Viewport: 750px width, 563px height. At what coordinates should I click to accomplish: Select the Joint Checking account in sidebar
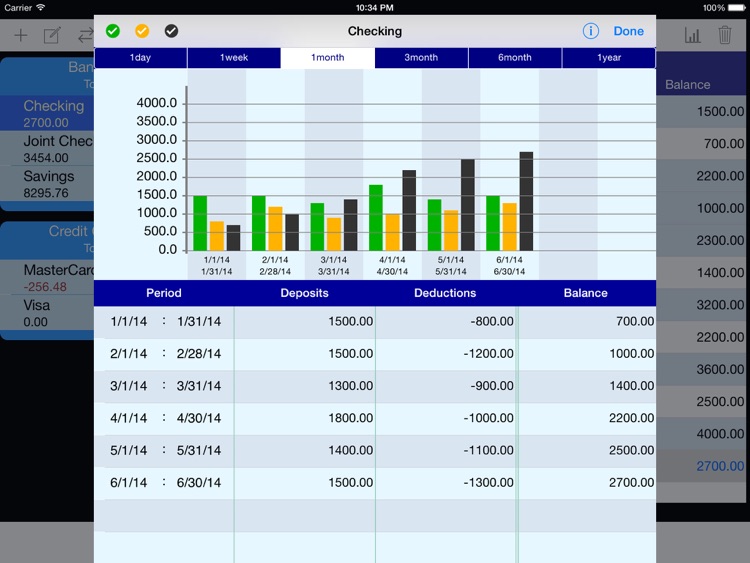tap(47, 149)
